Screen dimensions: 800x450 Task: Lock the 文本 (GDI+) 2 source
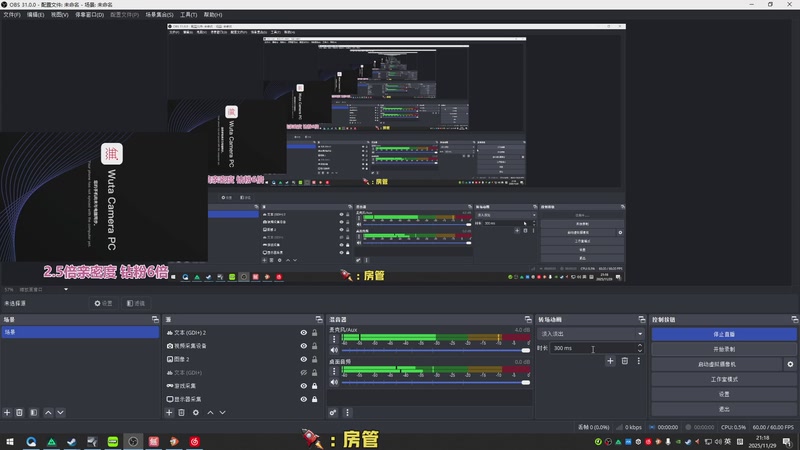[315, 333]
